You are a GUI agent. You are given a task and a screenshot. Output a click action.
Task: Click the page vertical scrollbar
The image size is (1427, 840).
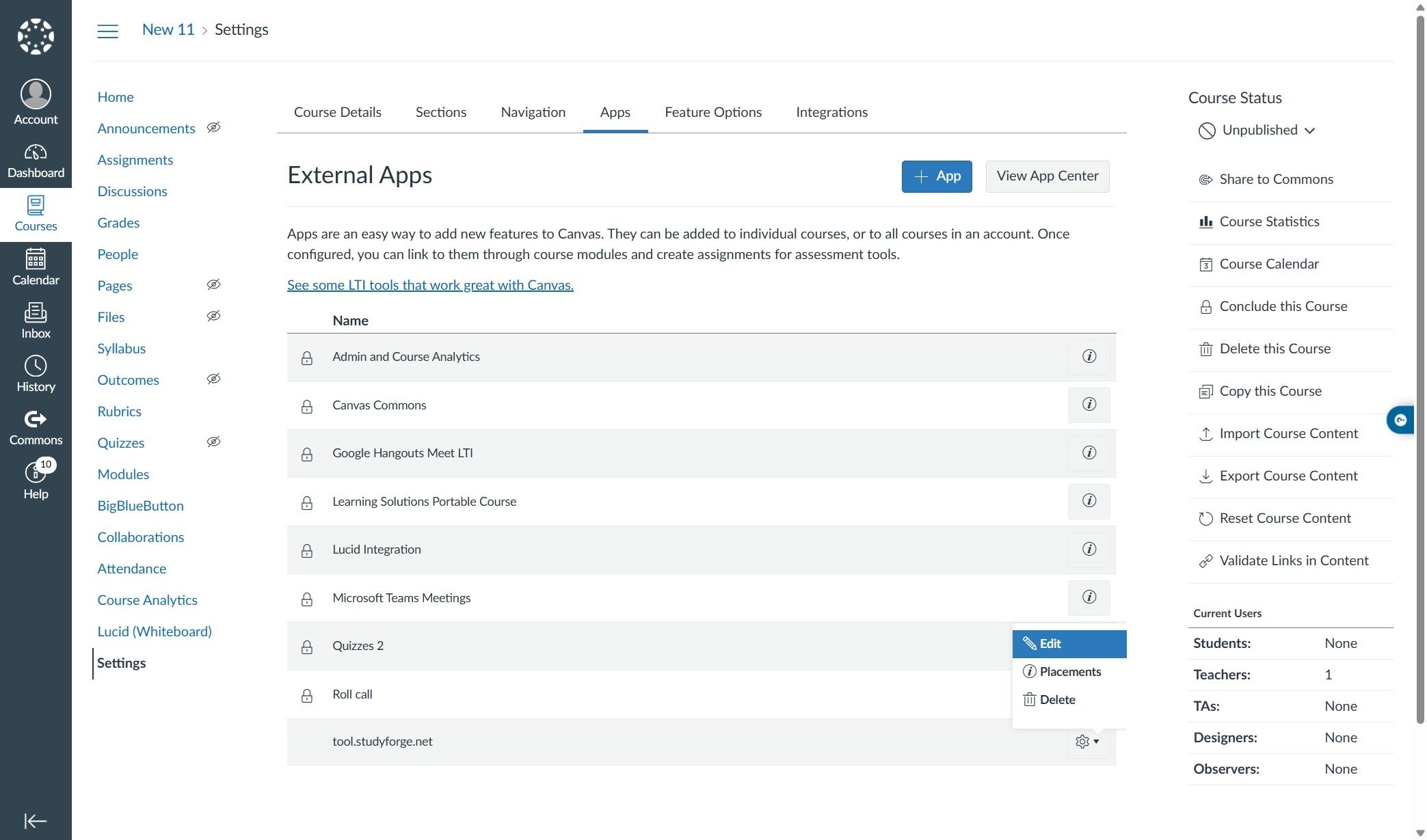[1419, 369]
